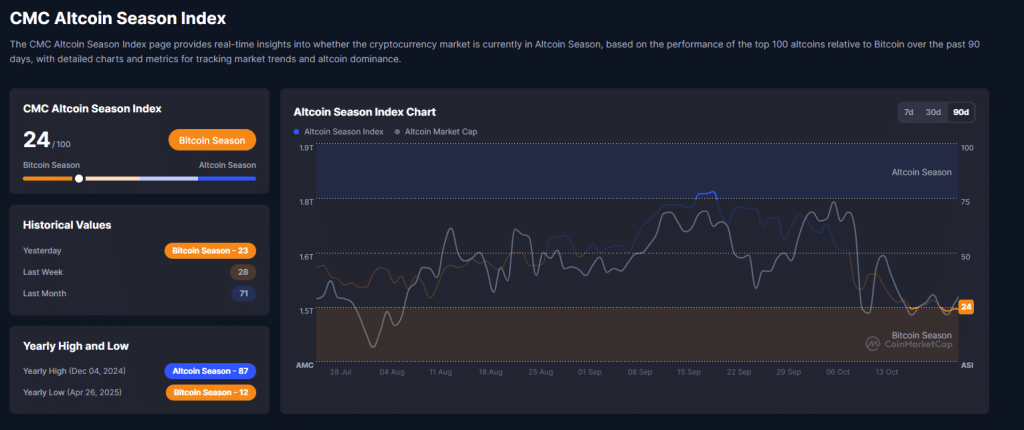Click the Altcoin Season Index Chart title
The width and height of the screenshot is (1024, 430).
(x=365, y=112)
